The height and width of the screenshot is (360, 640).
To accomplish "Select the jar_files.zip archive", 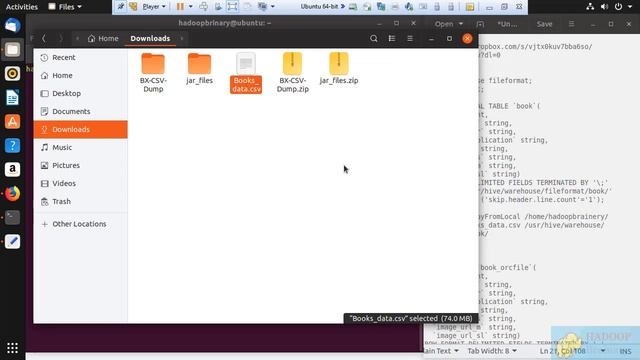I will point(339,69).
